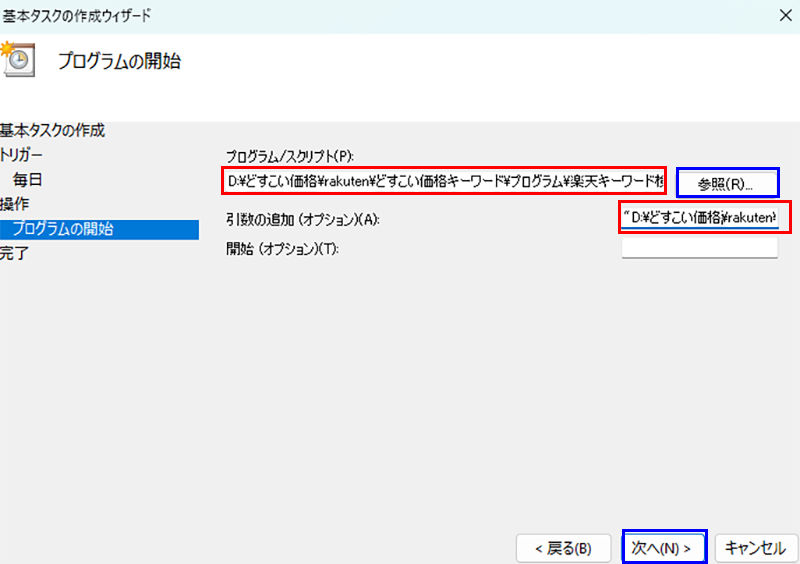Screen dimensions: 800x564
Task: Go forward with 次へ(N) > button
Action: [664, 548]
